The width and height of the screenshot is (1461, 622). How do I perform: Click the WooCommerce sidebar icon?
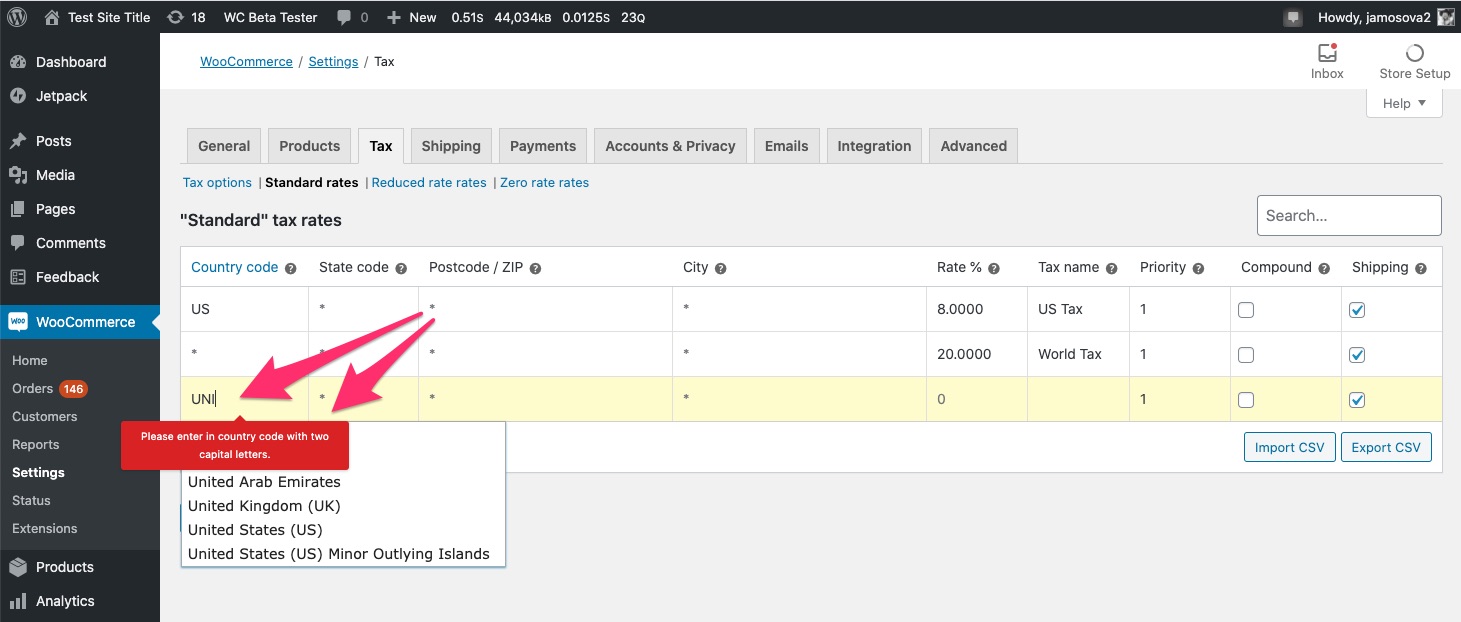click(x=18, y=322)
